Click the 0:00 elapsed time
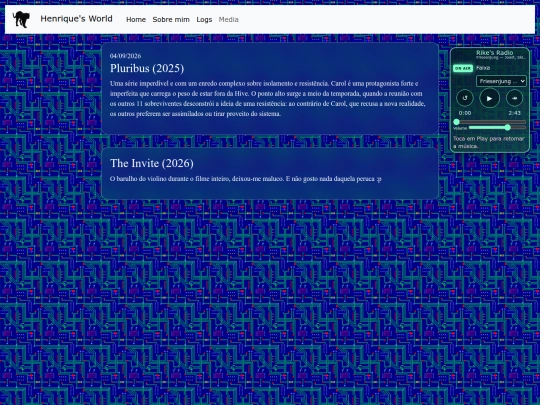The image size is (540, 405). (465, 113)
